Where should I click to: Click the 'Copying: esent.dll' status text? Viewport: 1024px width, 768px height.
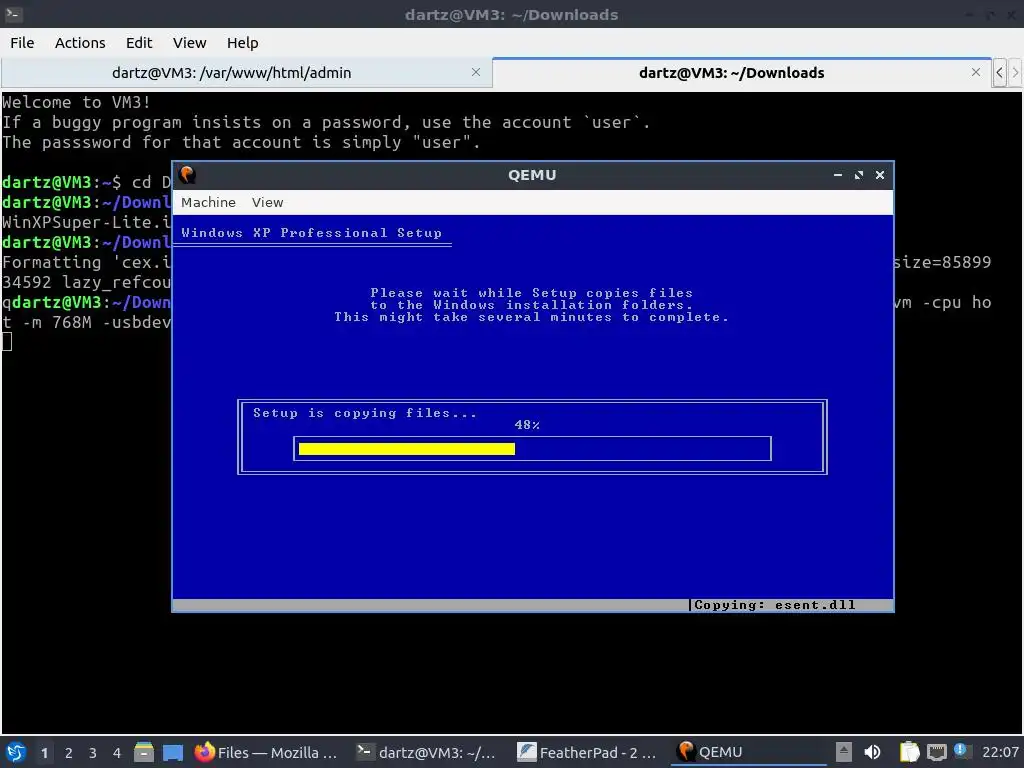pyautogui.click(x=775, y=605)
